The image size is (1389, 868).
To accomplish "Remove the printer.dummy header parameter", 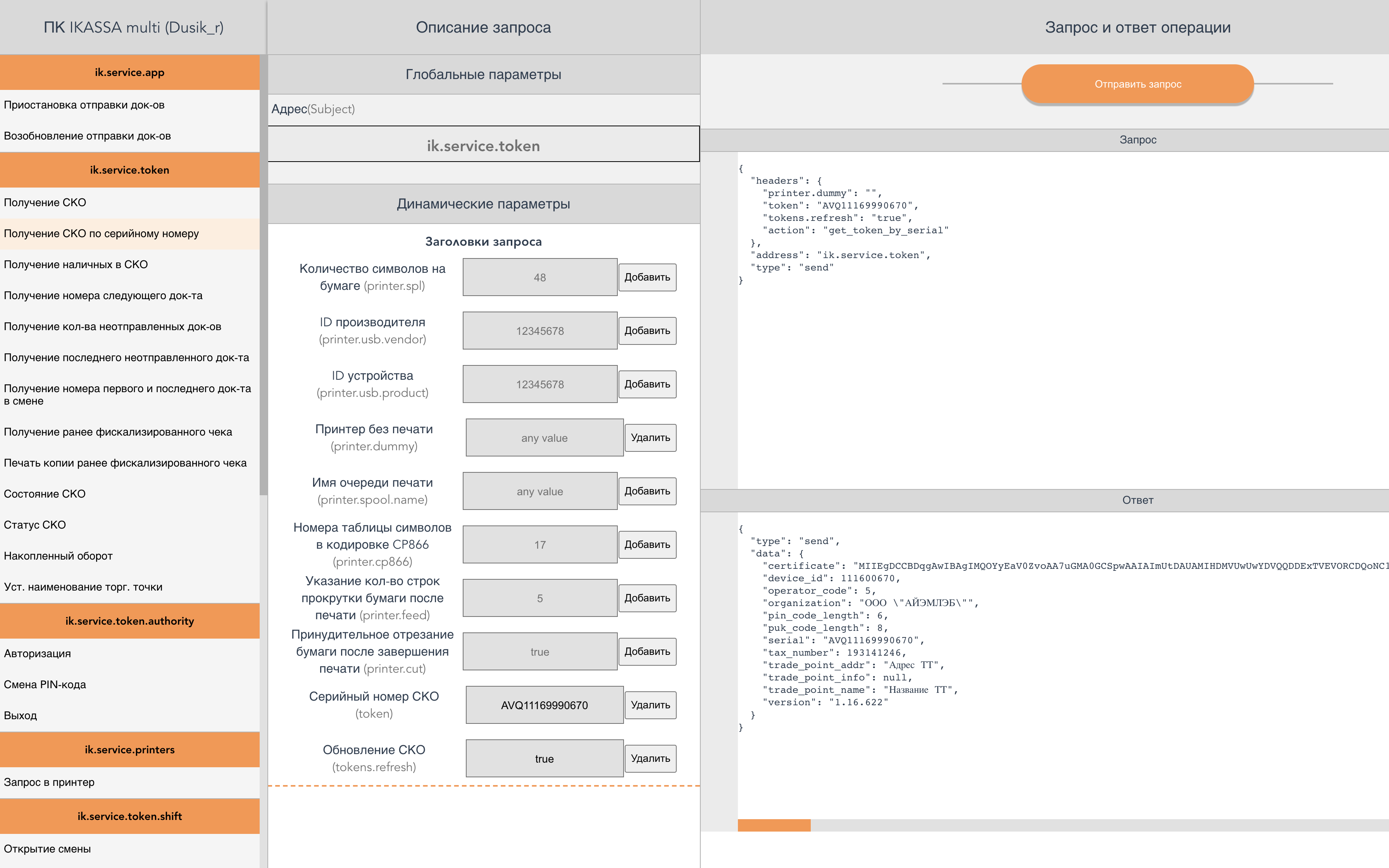I will tap(650, 437).
